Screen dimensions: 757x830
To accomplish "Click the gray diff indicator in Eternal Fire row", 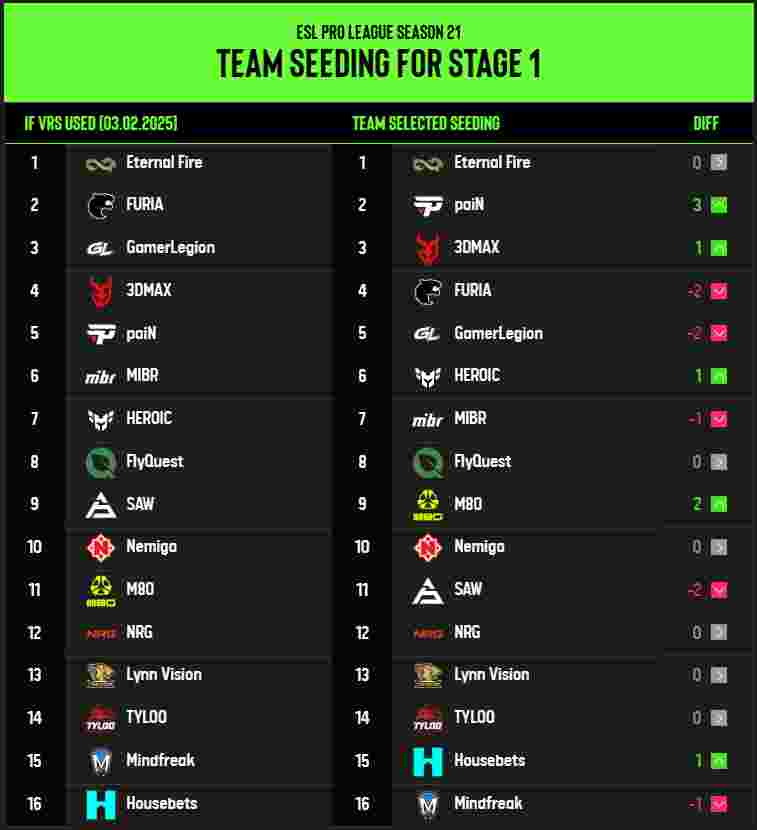I will point(719,162).
